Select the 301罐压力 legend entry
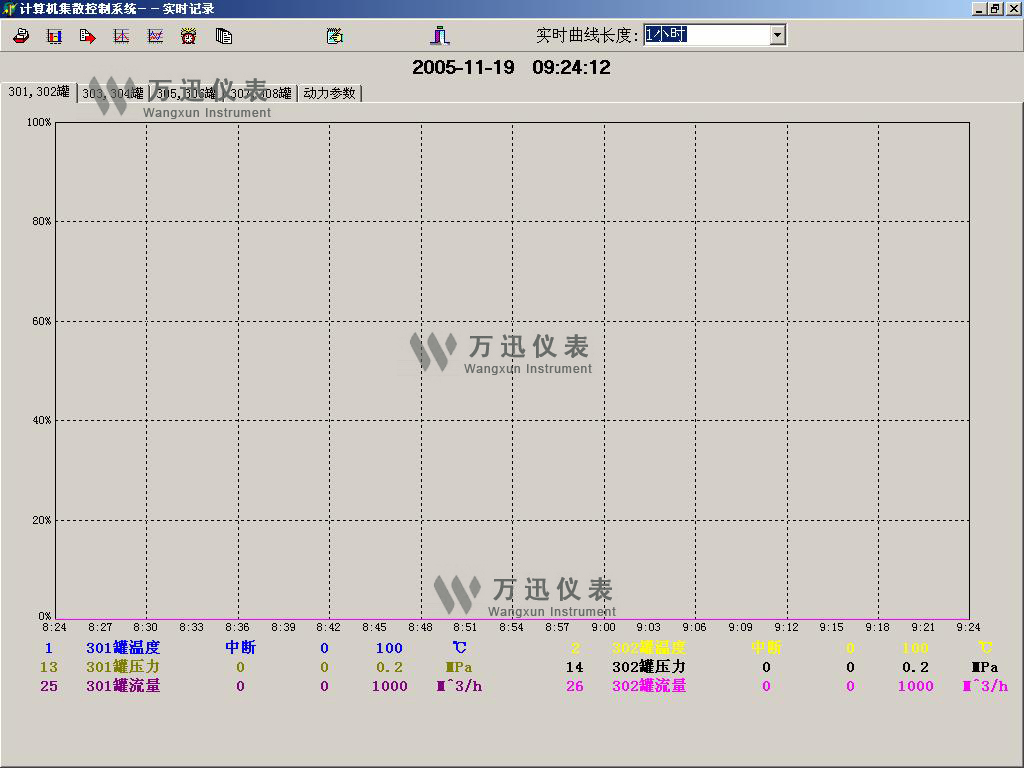This screenshot has height=768, width=1024. click(x=123, y=667)
